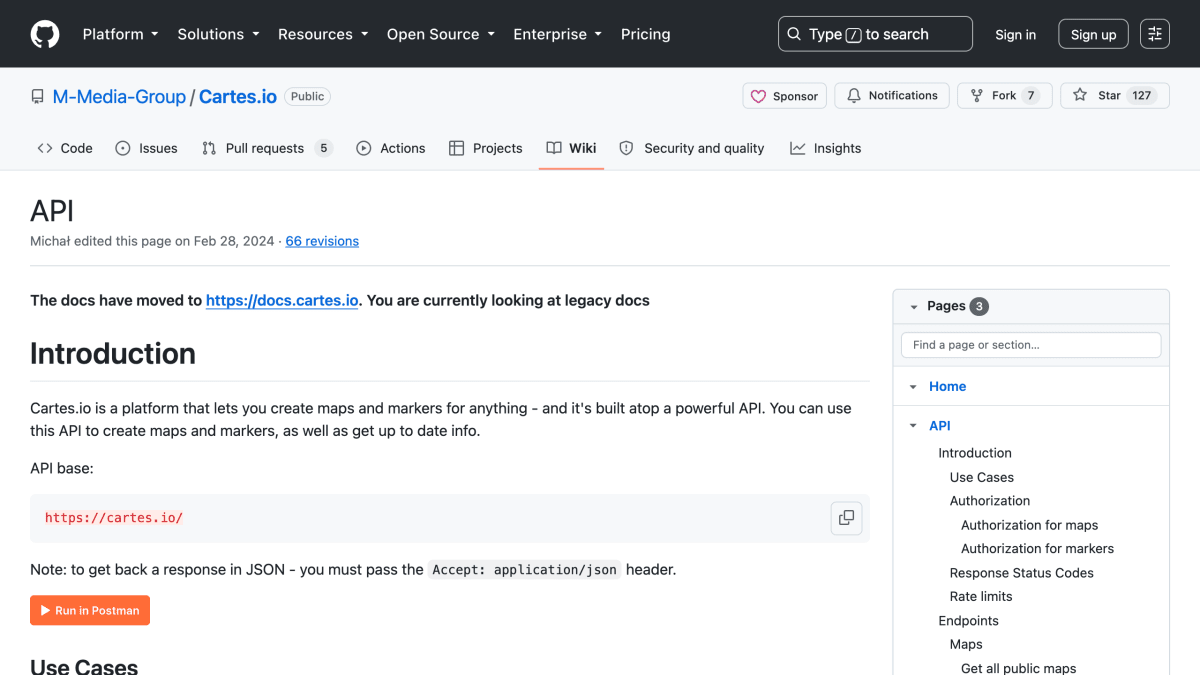The width and height of the screenshot is (1200, 675).
Task: Click the fork icon
Action: (977, 96)
